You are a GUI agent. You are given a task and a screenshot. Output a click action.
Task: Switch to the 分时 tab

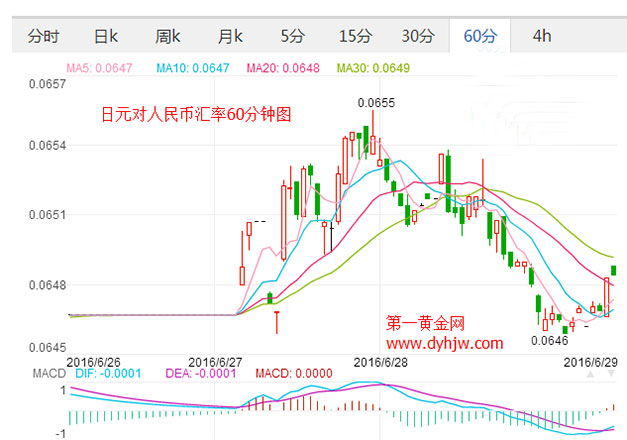43,36
